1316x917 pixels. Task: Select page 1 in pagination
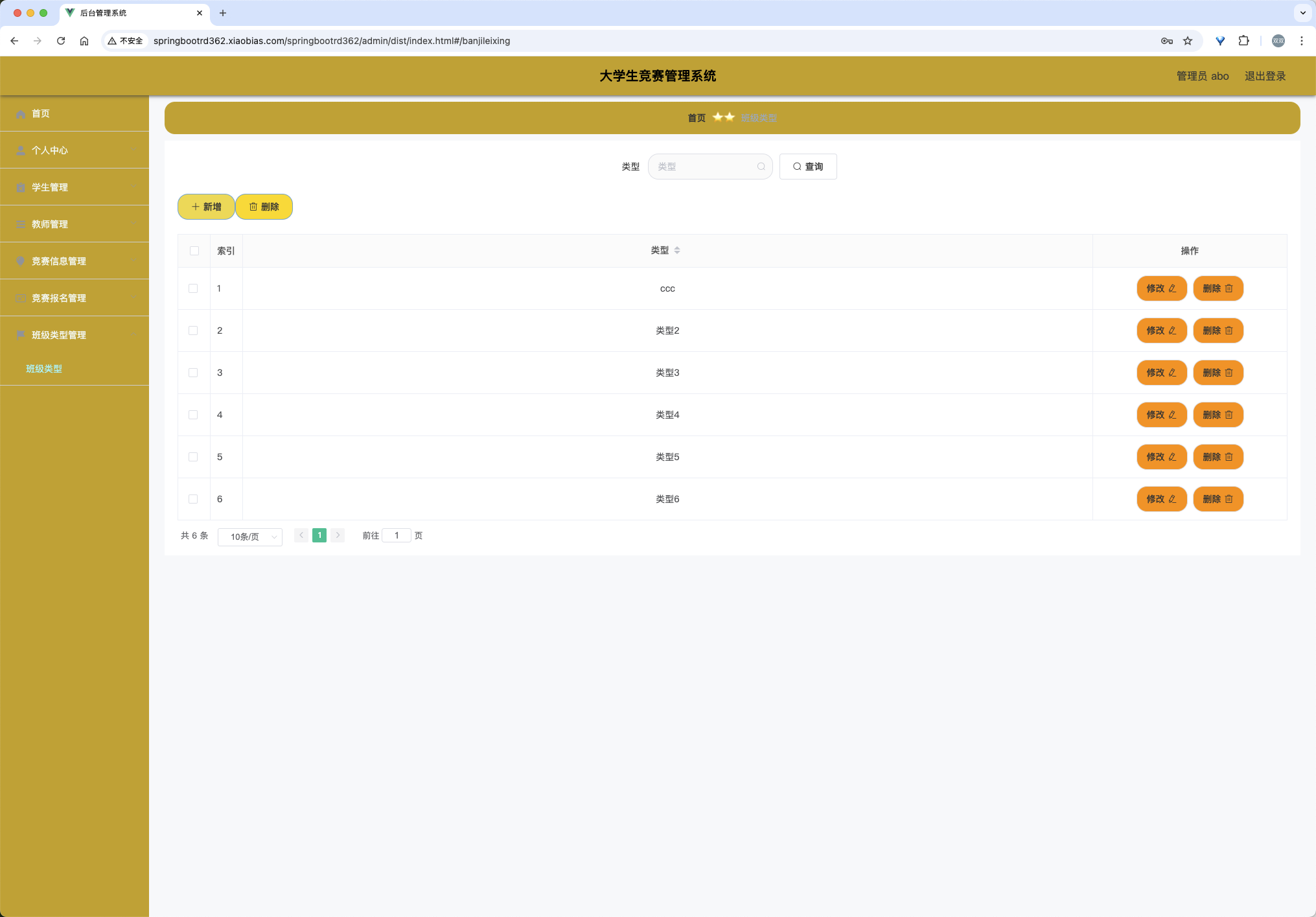click(x=319, y=535)
